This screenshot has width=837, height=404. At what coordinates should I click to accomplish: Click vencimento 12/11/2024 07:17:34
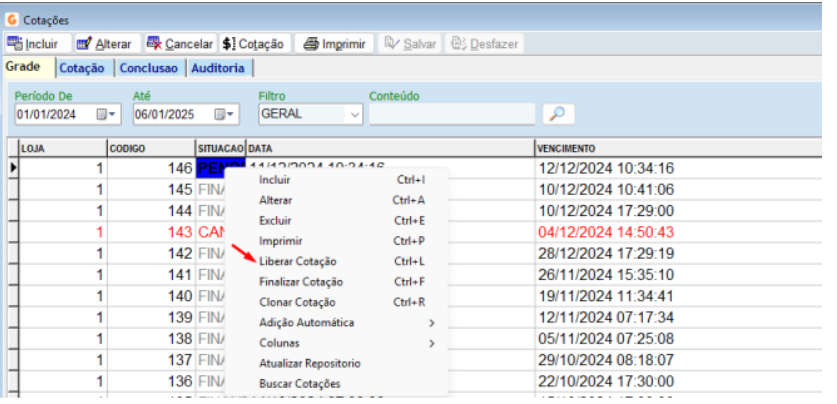[606, 318]
